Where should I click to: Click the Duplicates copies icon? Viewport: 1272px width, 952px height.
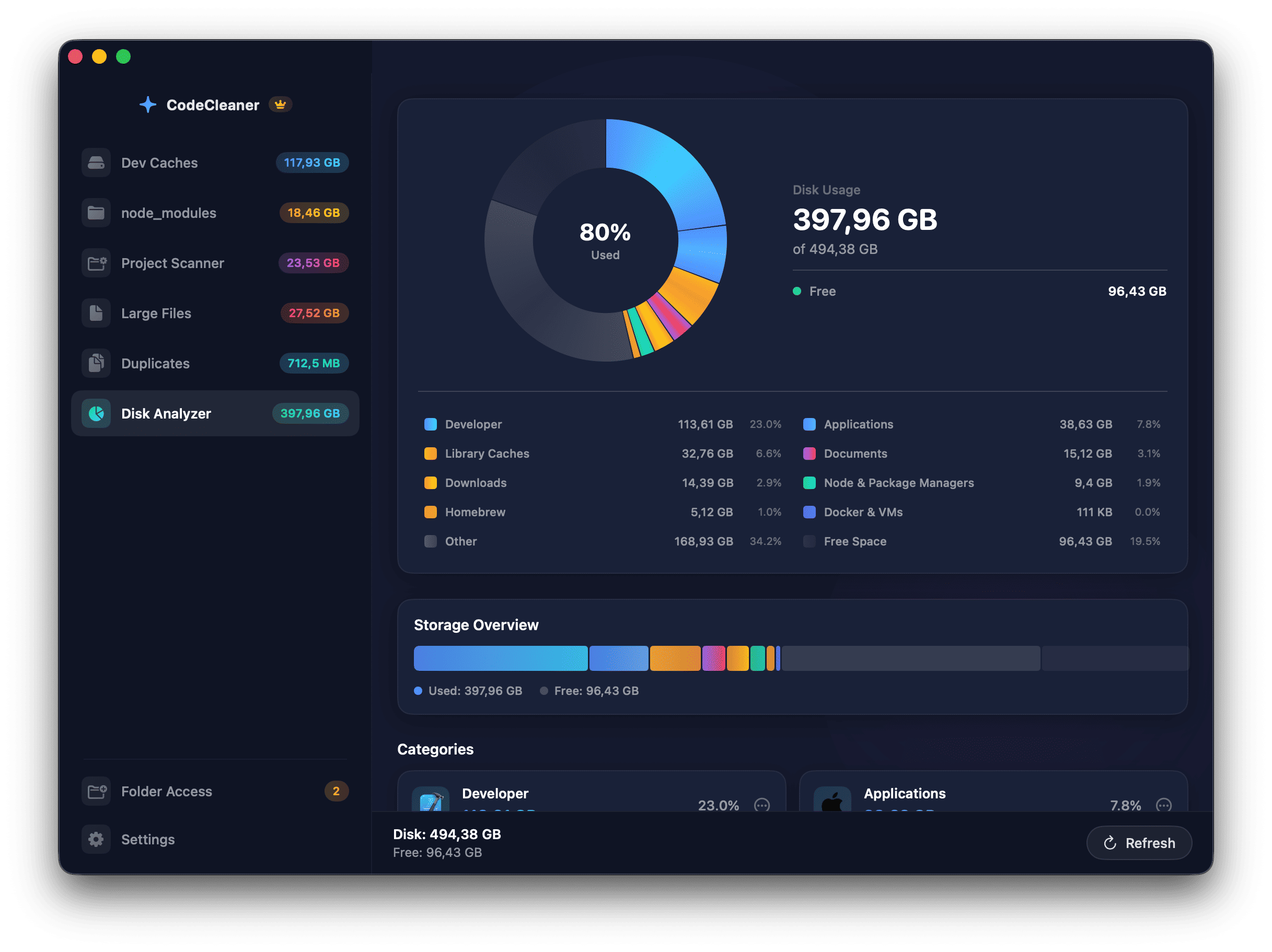[96, 363]
